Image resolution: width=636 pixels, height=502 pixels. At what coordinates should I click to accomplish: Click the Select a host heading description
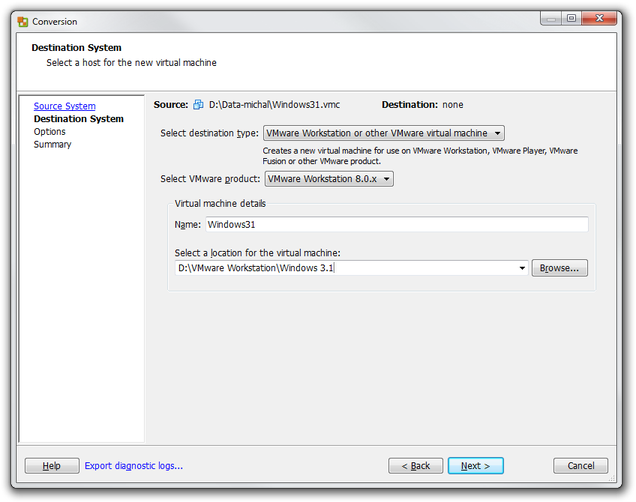coord(131,63)
